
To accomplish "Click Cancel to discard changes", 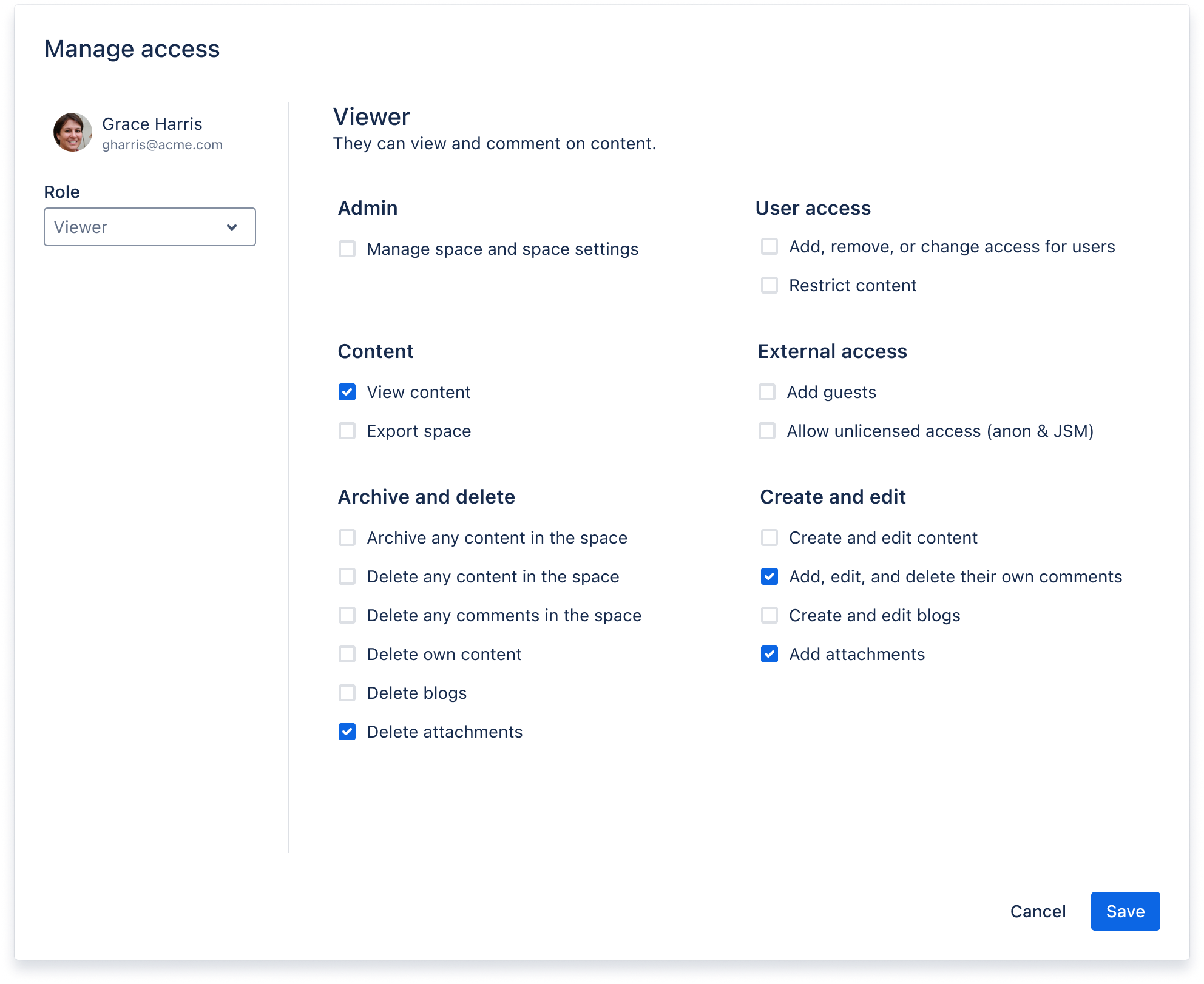I will (x=1038, y=911).
